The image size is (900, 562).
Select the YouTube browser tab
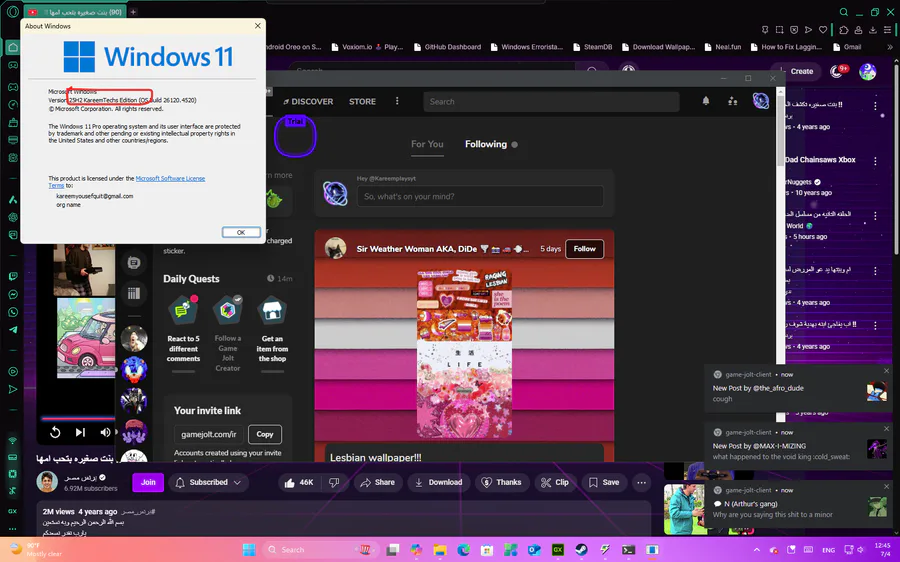tap(75, 11)
